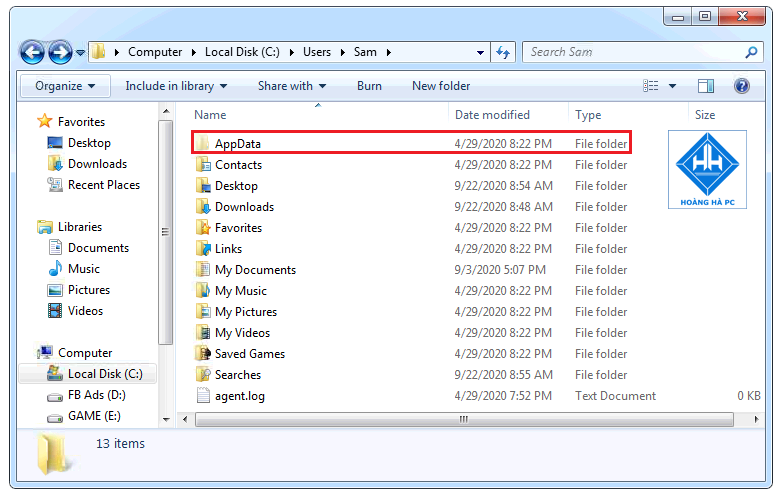
Task: Open recent pages dropdown beside Forward button
Action: (x=80, y=52)
